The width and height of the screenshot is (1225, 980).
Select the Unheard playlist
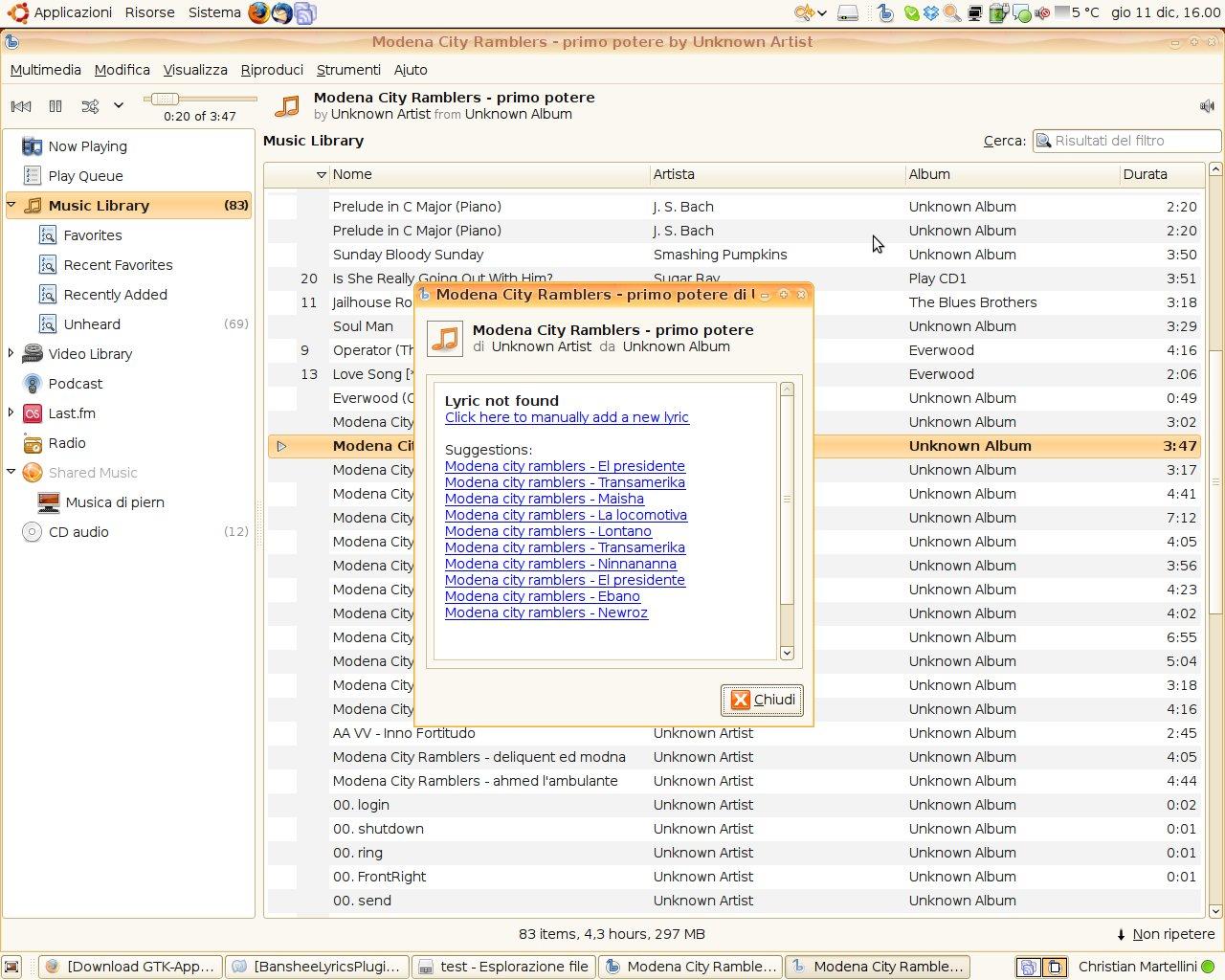[x=92, y=324]
